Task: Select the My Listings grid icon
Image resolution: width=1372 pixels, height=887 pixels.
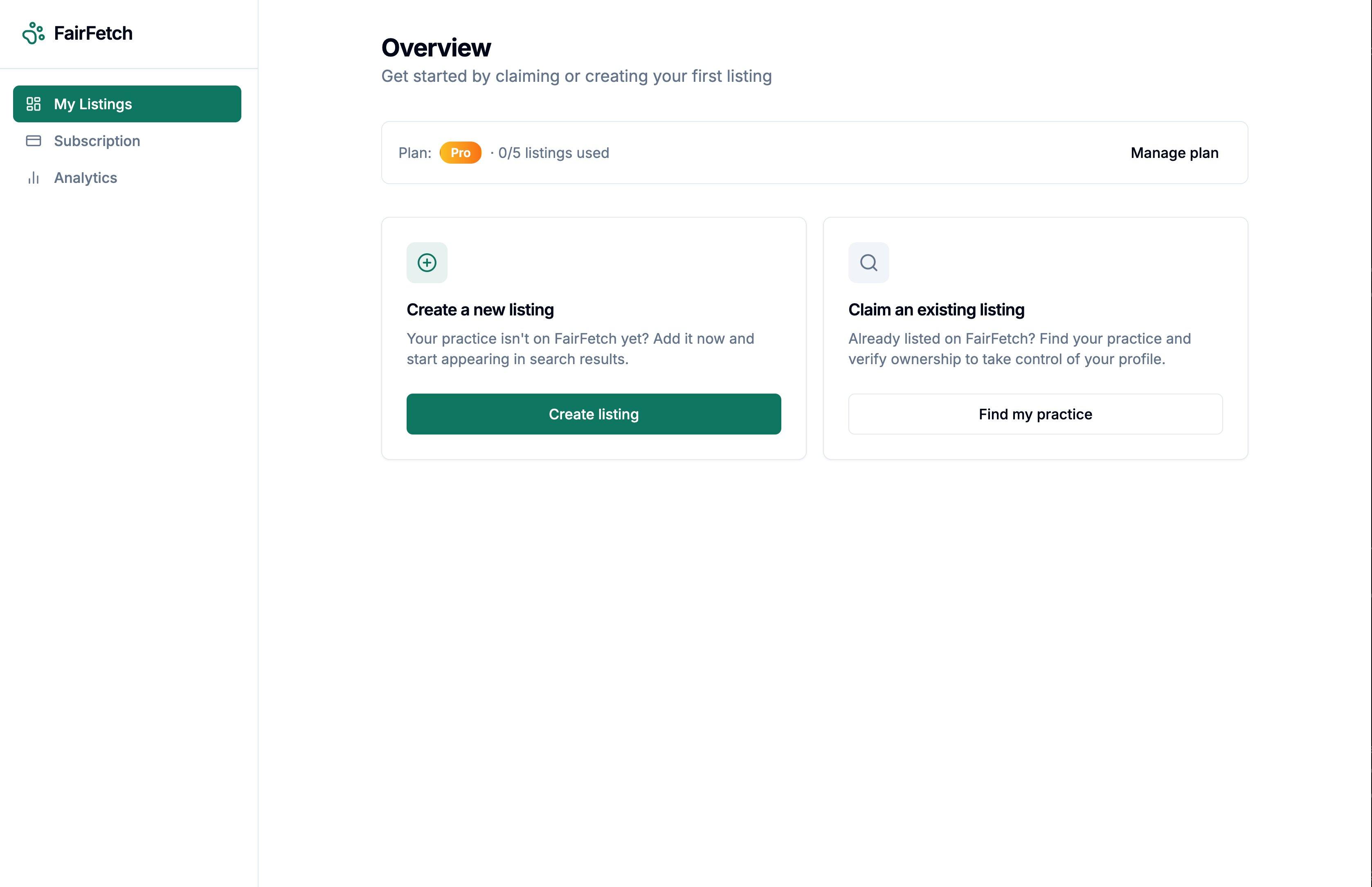Action: pyautogui.click(x=34, y=104)
